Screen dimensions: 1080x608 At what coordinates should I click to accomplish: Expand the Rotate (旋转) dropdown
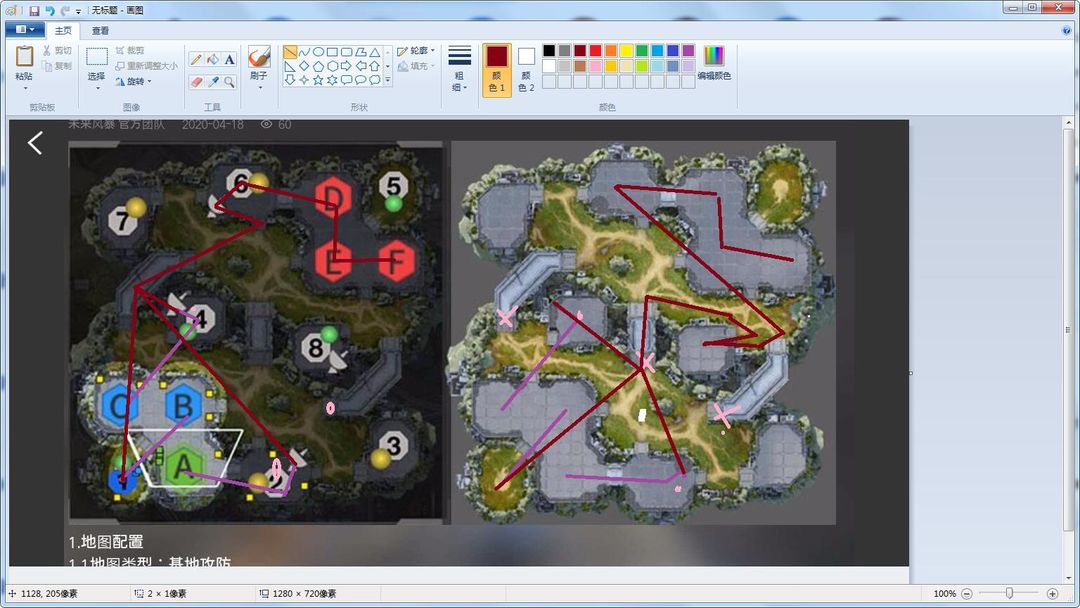click(x=134, y=81)
